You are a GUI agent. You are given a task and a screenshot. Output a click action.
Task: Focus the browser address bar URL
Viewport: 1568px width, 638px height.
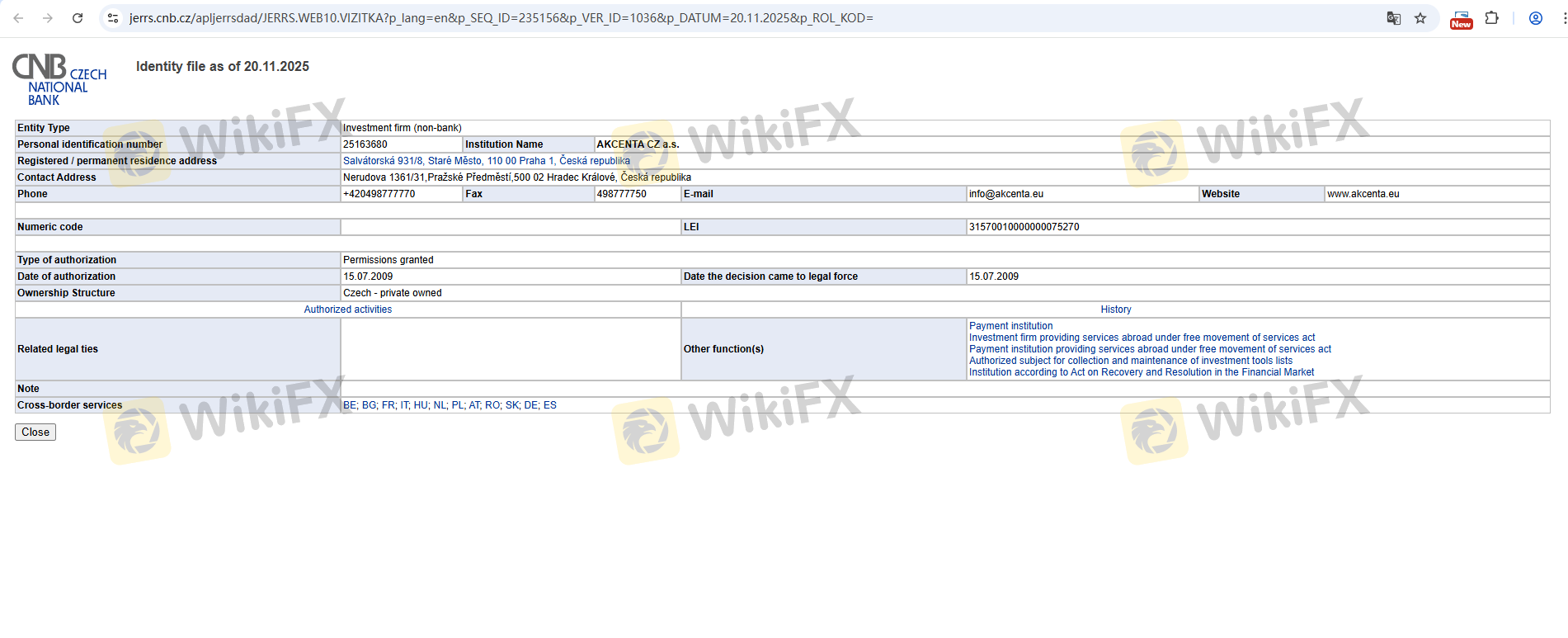(501, 18)
